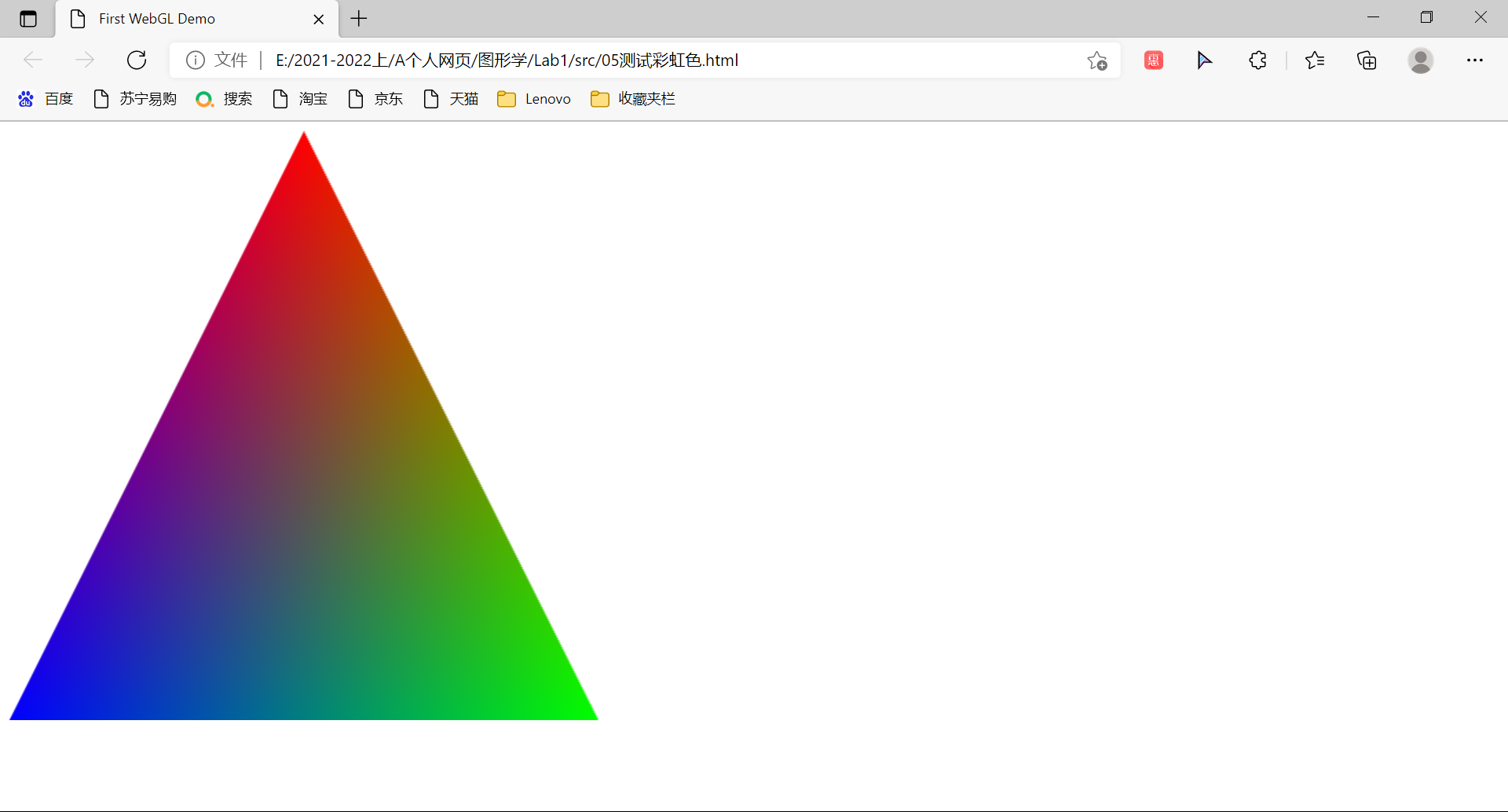Expand the 收藏夹栏 bookmarks folder

coord(633,99)
